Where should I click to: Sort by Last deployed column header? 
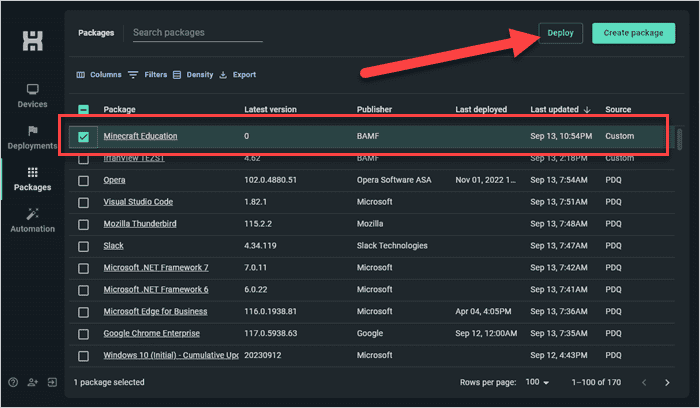point(481,109)
